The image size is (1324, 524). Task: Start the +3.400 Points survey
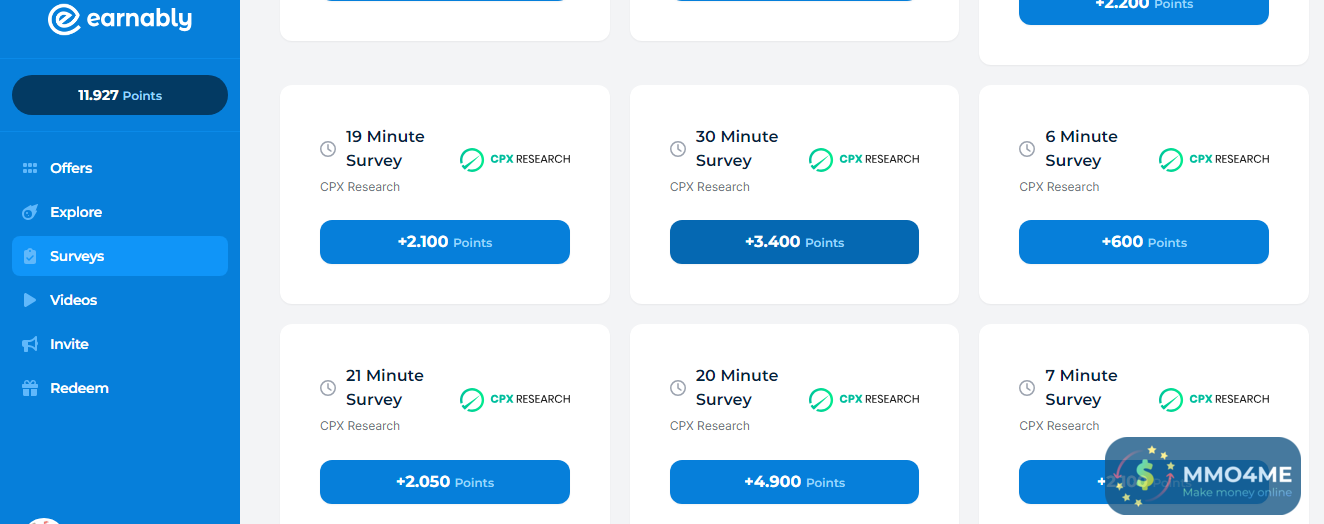coord(794,242)
